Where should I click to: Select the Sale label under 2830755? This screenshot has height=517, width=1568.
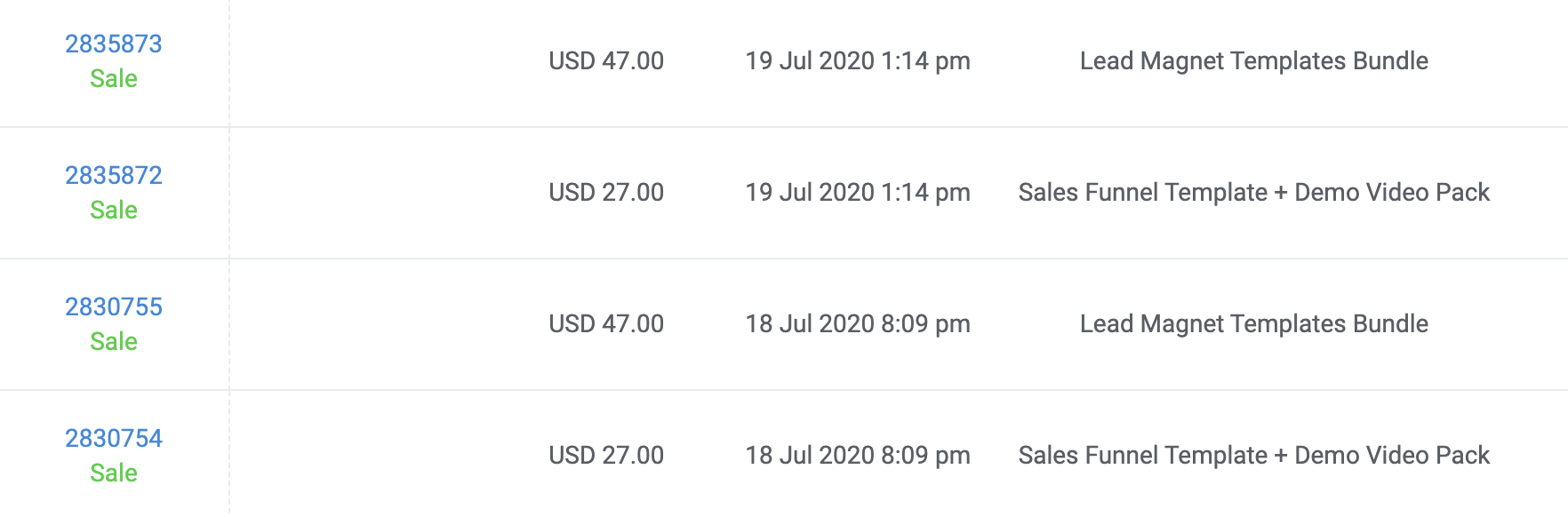point(114,341)
